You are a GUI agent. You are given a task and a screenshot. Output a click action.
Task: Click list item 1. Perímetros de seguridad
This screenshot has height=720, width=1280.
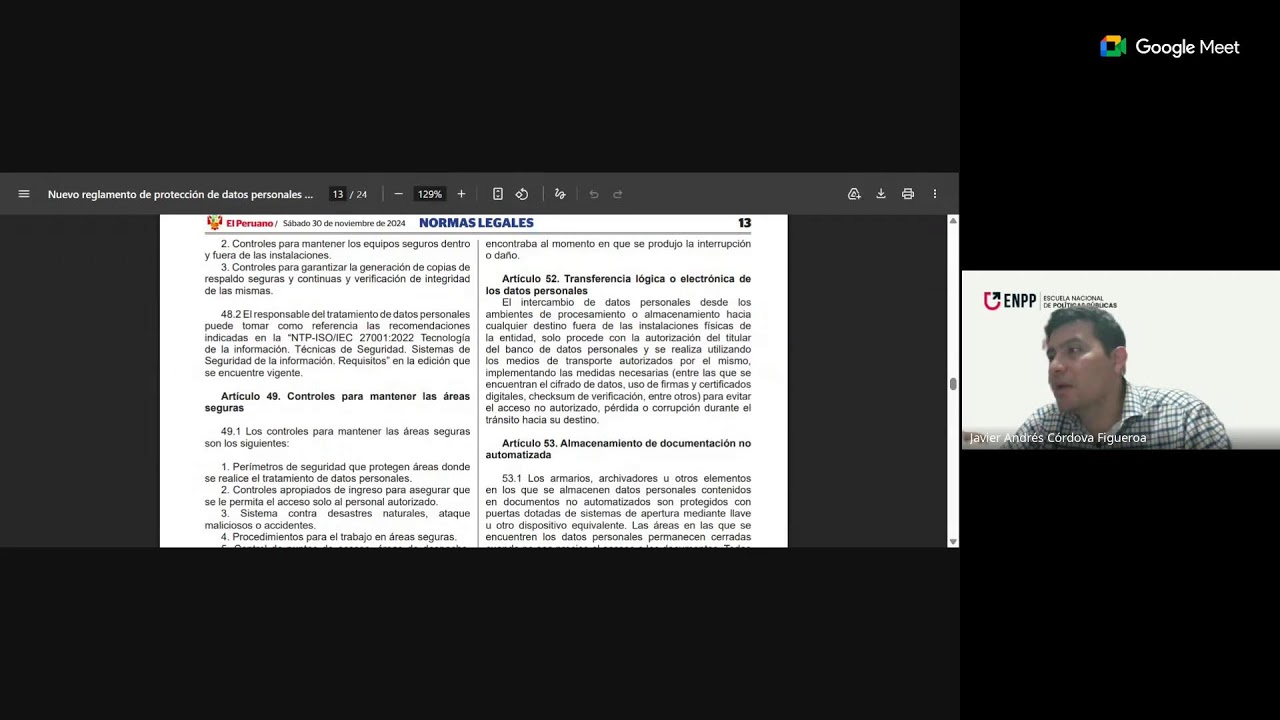pos(337,472)
